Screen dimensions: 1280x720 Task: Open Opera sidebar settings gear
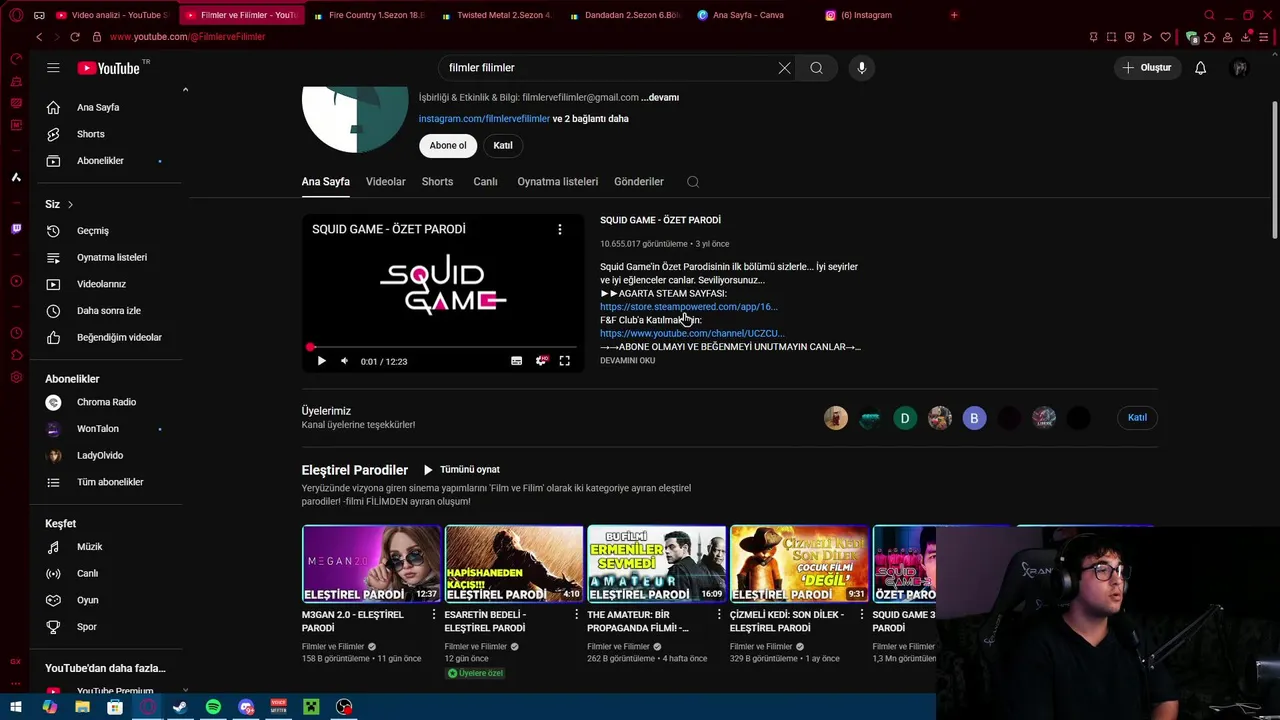click(x=15, y=378)
